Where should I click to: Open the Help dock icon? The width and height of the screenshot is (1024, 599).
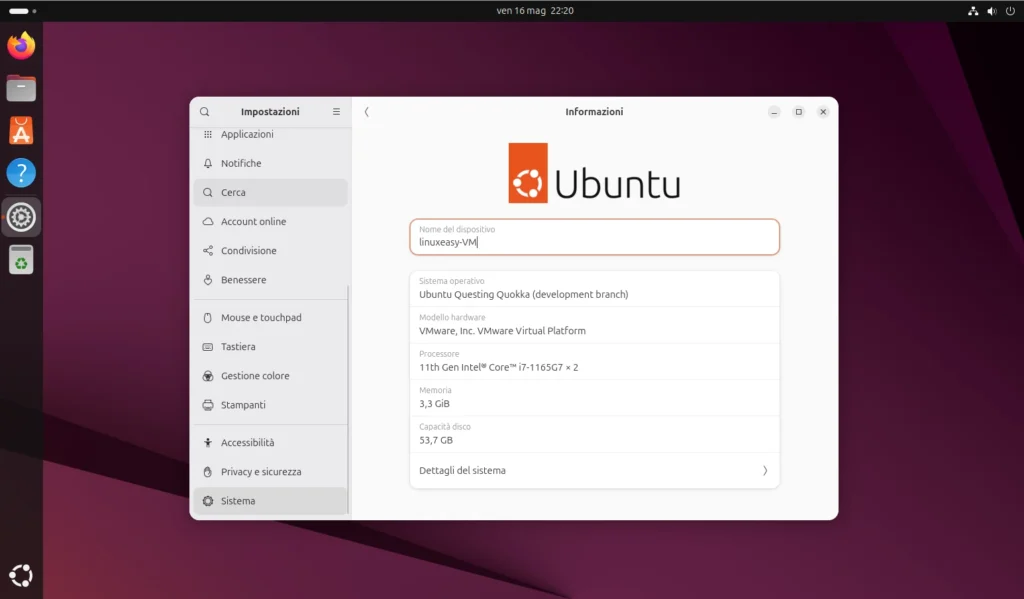click(x=21, y=173)
